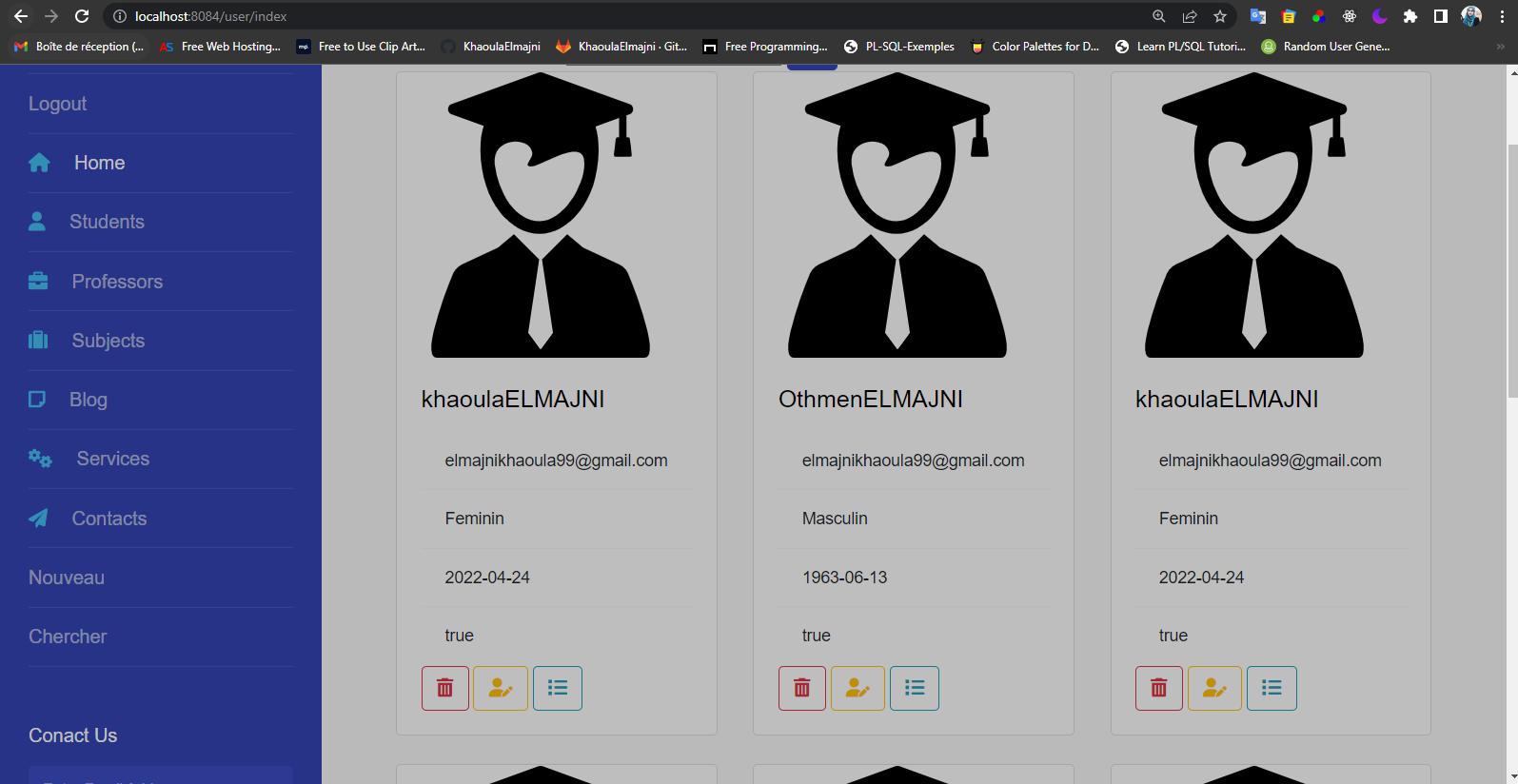Open details list for OthmenELMAJNI
Viewport: 1518px width, 784px height.
tap(915, 688)
